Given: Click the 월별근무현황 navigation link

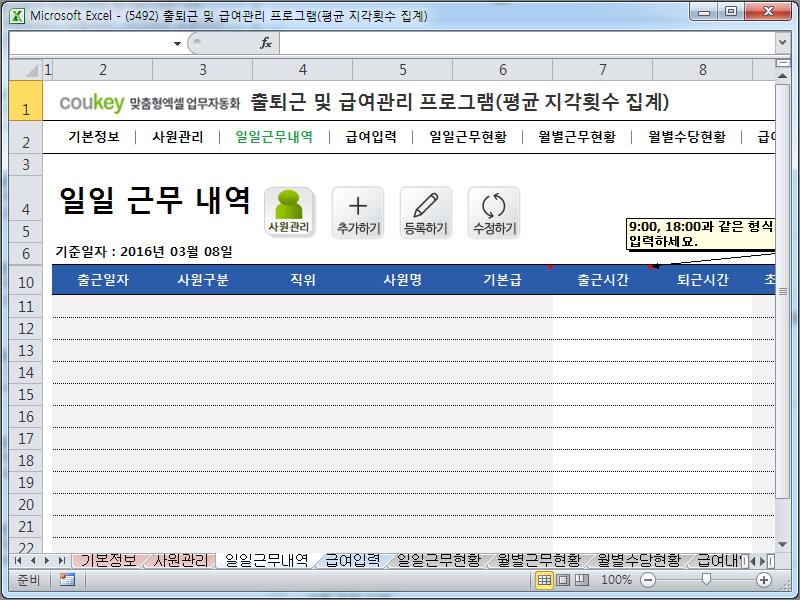Looking at the screenshot, I should [x=577, y=137].
